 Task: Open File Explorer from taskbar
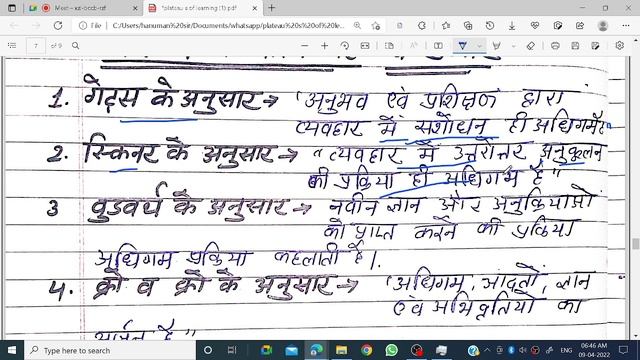pyautogui.click(x=341, y=350)
